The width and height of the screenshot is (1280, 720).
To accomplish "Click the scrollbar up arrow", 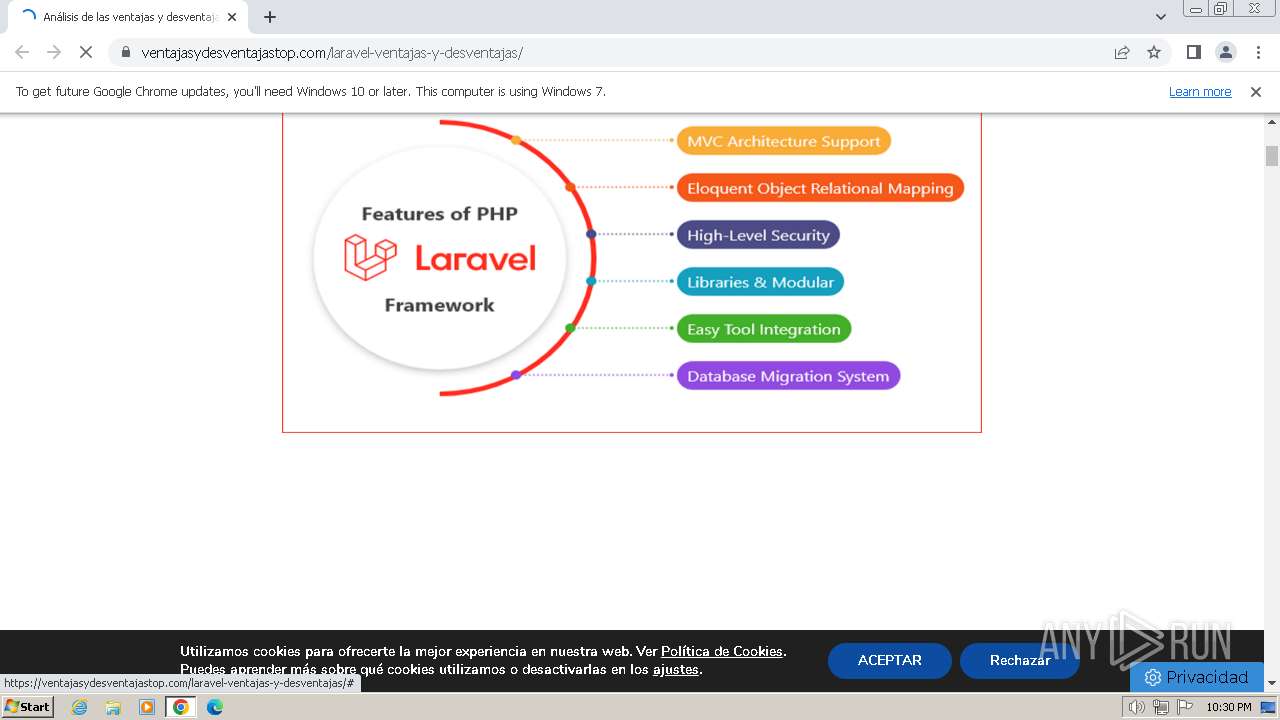I will click(x=1272, y=122).
